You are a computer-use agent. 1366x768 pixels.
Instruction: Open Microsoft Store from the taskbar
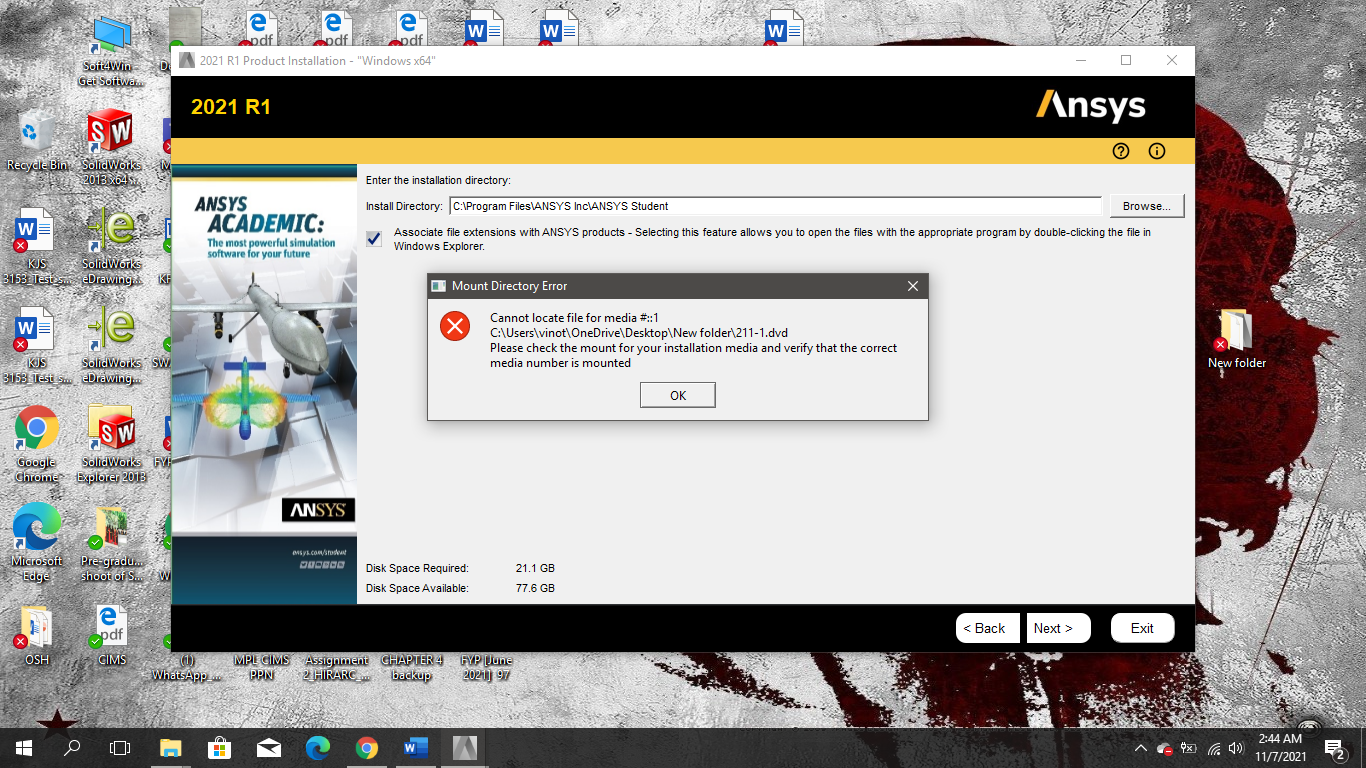point(220,747)
